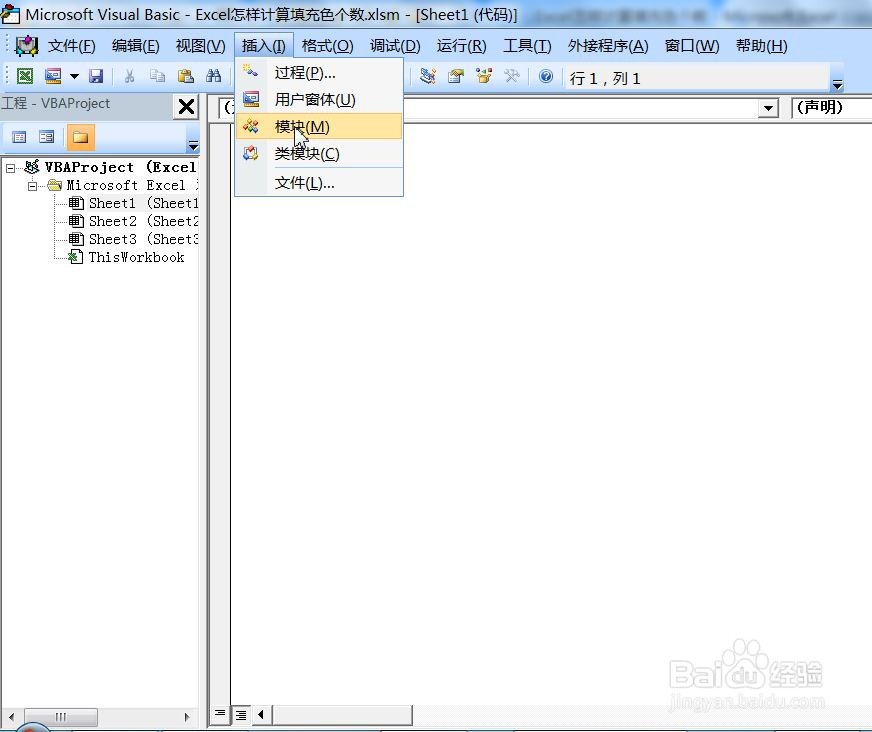Close the VBAProject explorer panel
The width and height of the screenshot is (872, 732).
click(186, 106)
